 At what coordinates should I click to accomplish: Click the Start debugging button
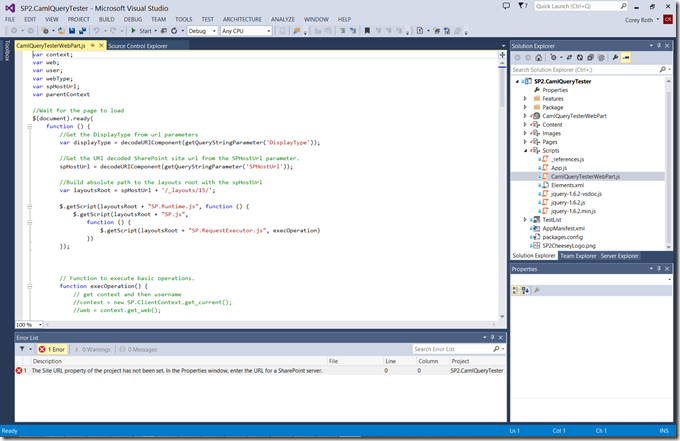click(141, 31)
